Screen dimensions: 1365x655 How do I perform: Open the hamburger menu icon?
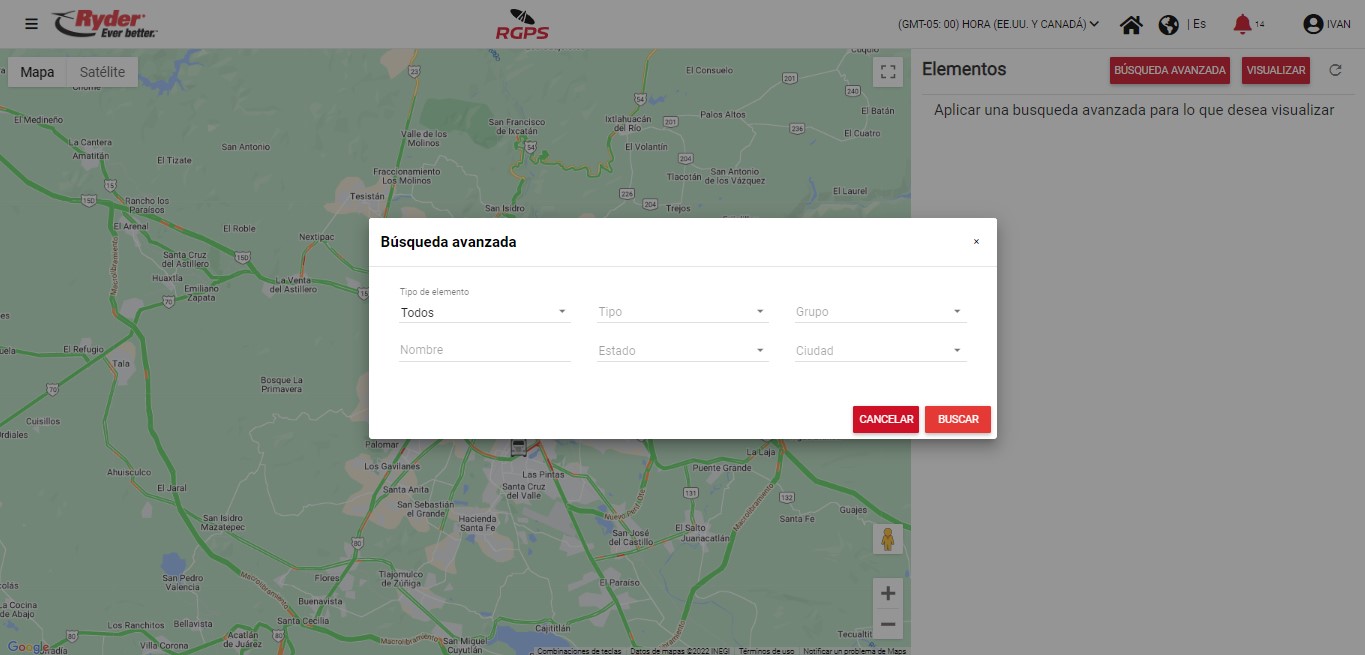pos(31,24)
